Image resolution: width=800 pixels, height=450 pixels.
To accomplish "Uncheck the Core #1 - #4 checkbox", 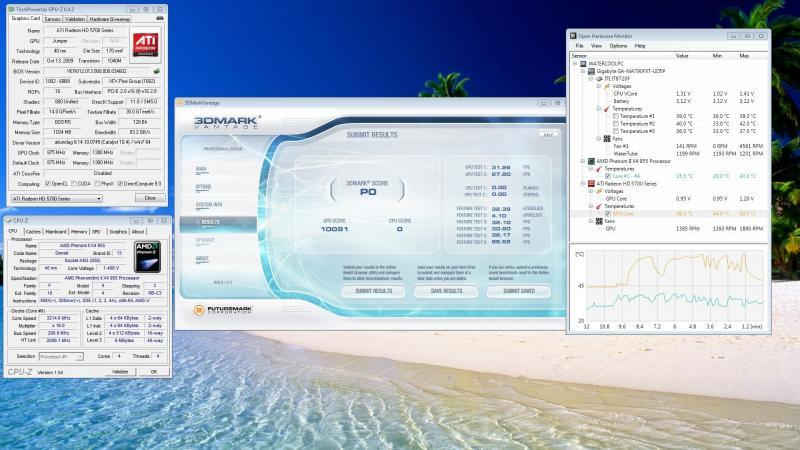I will [608, 176].
